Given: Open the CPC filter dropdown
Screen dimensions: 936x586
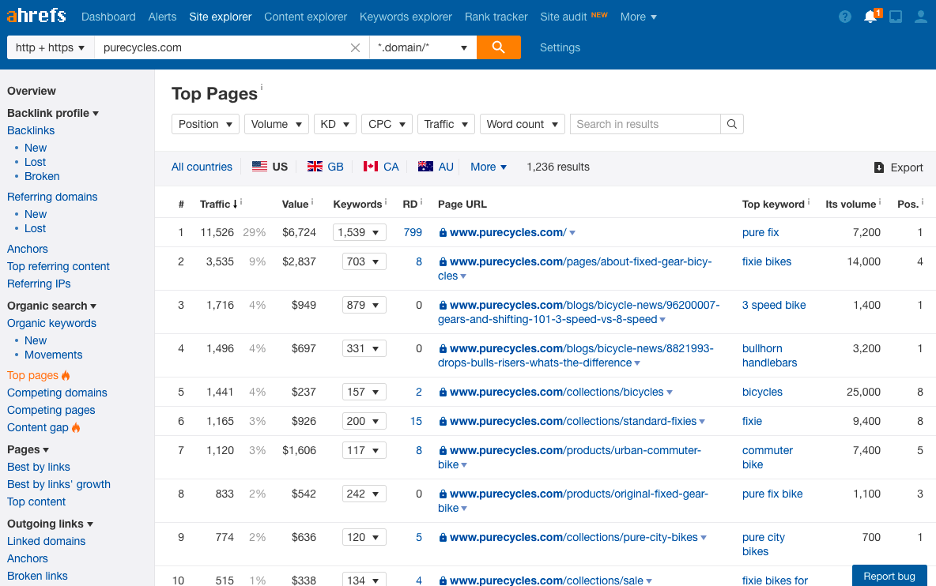Looking at the screenshot, I should tap(387, 124).
